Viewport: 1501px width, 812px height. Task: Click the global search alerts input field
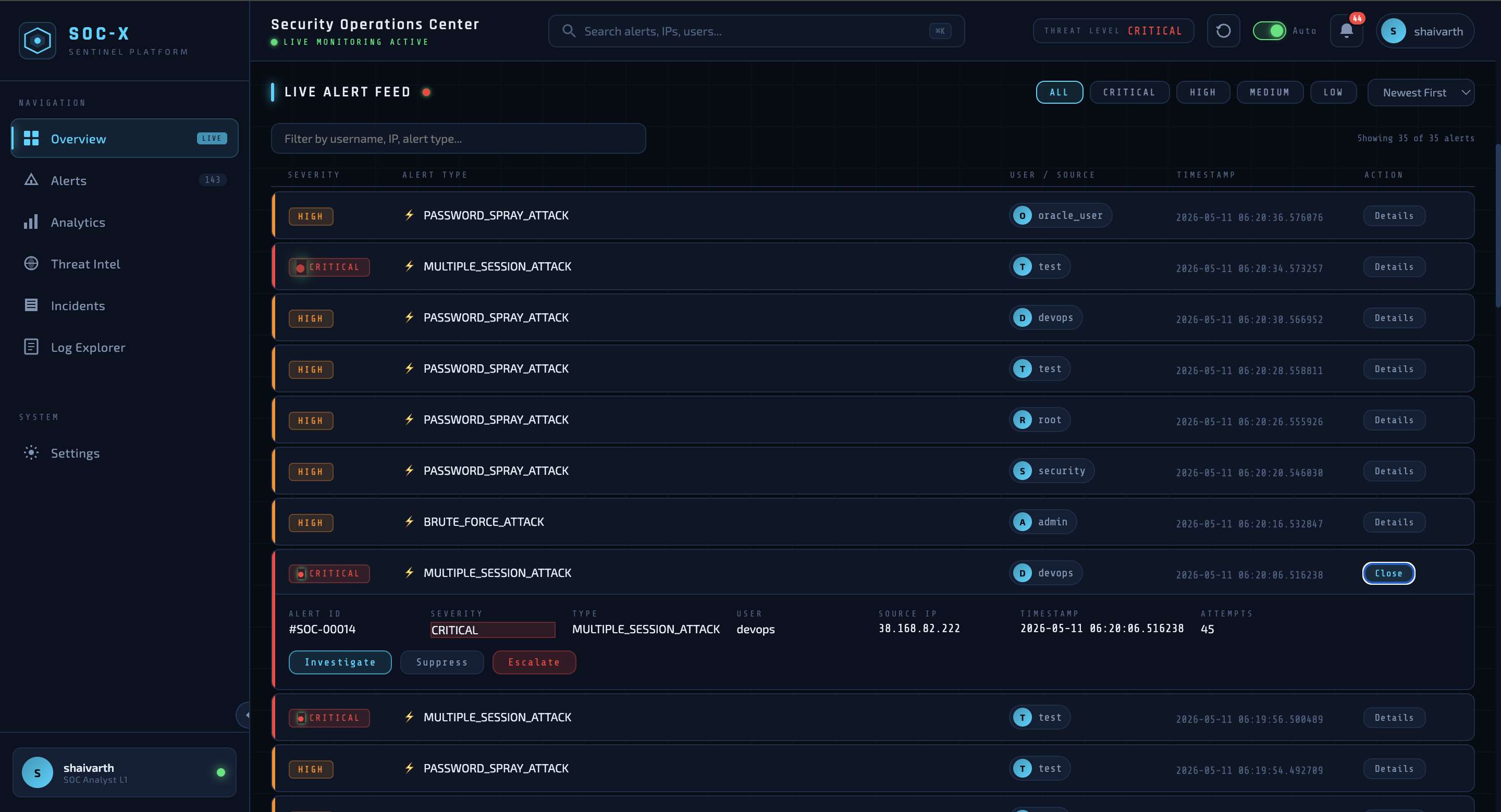[756, 31]
